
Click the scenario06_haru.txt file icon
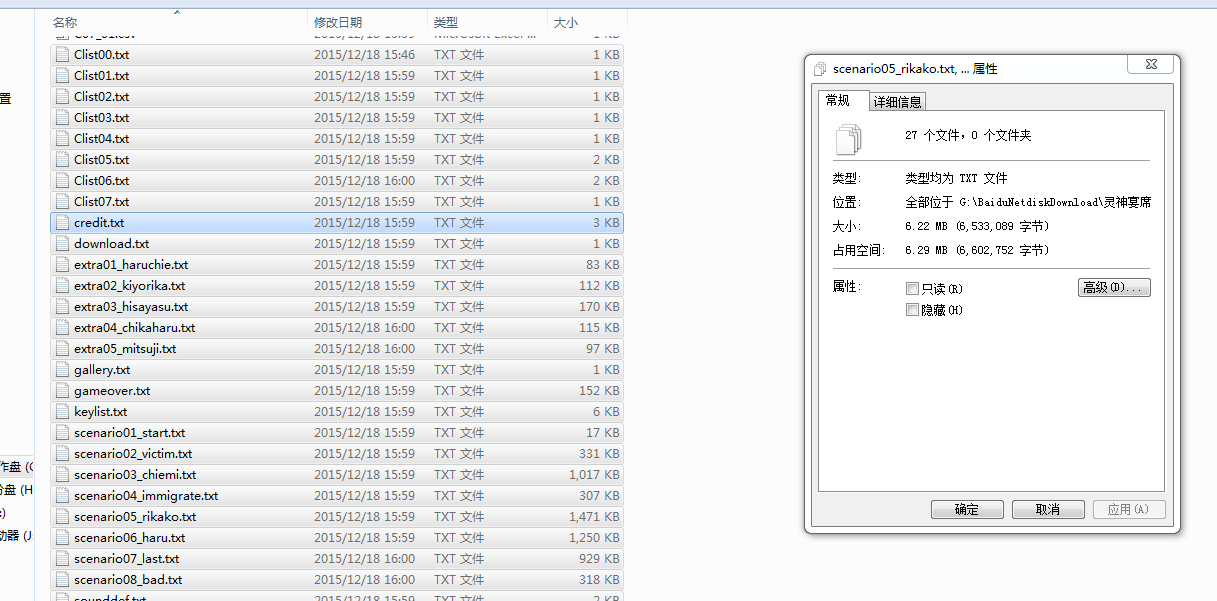[62, 538]
